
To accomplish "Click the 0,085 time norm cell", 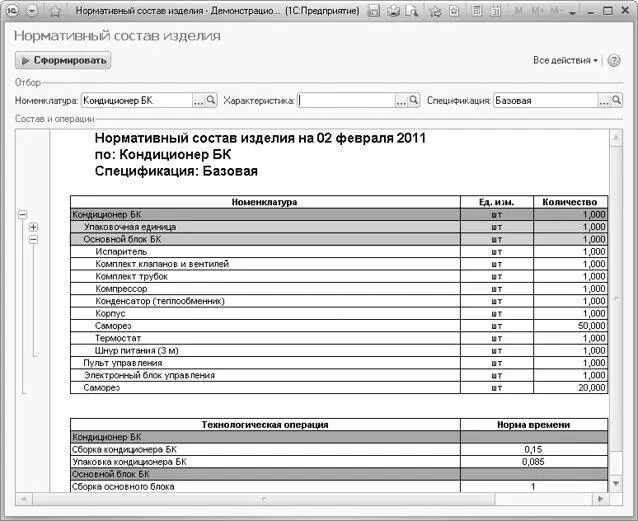I will coord(534,462).
